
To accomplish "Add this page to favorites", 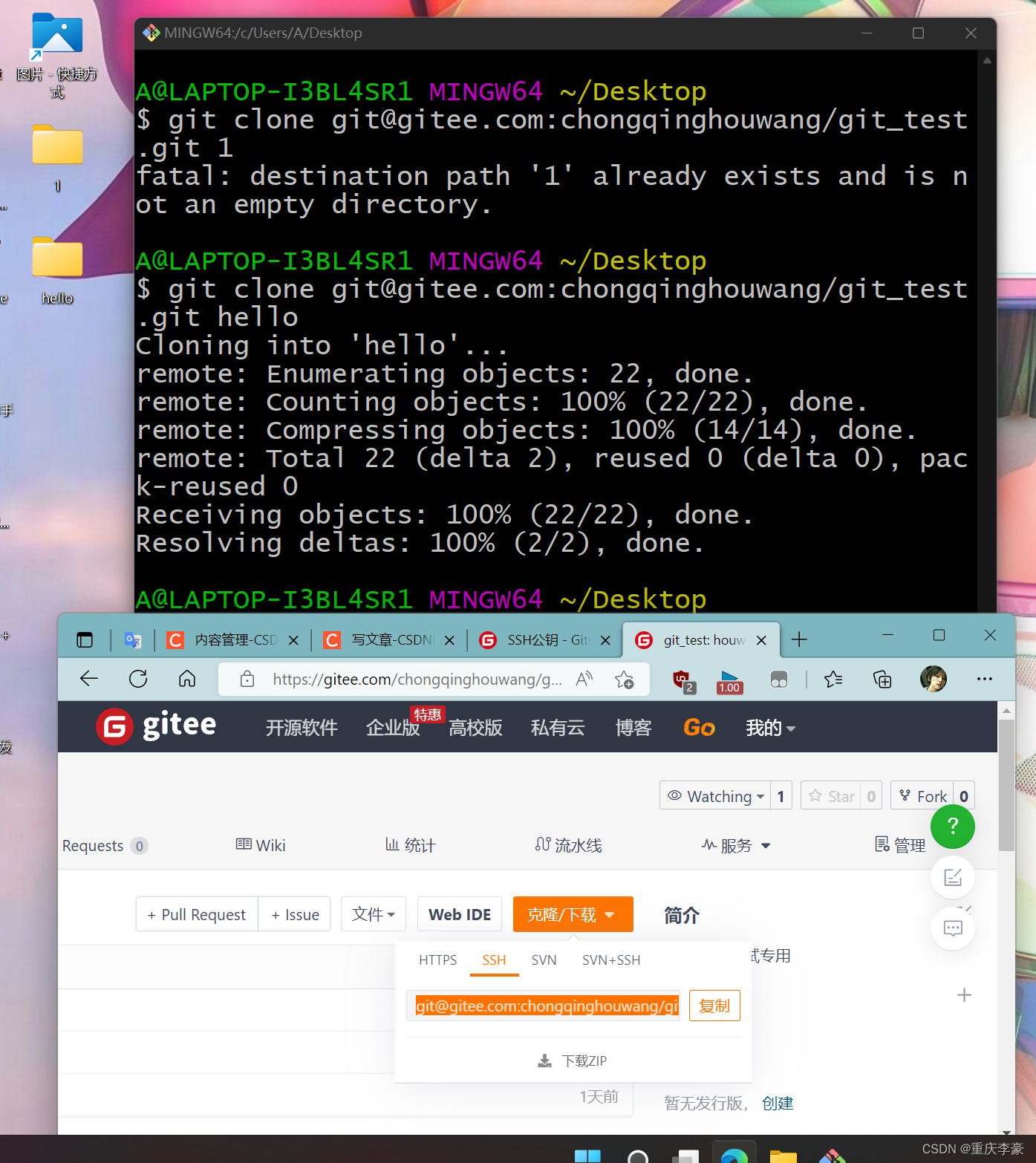I will point(624,680).
